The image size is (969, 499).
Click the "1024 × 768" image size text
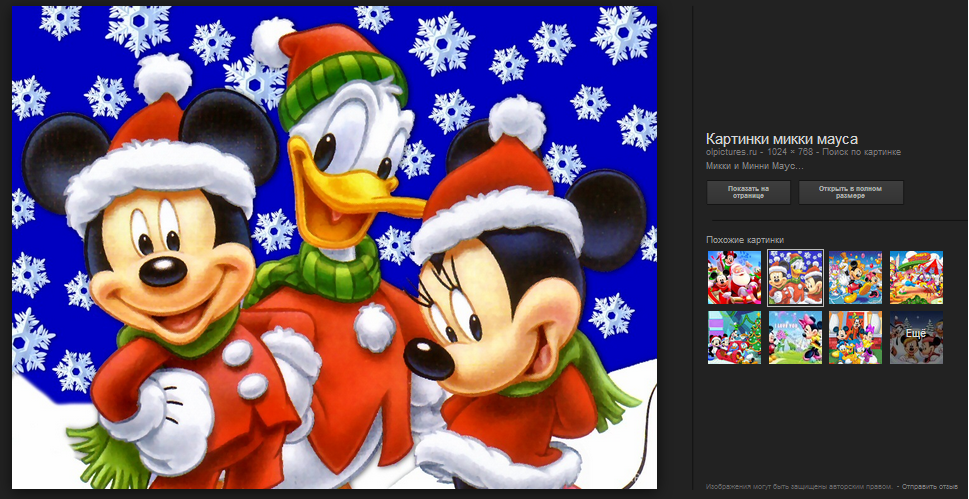[790, 152]
